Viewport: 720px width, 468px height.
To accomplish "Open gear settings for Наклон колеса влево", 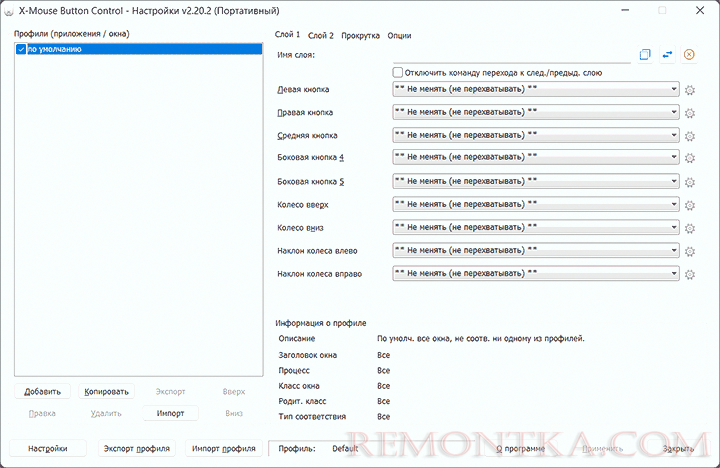I will click(690, 251).
